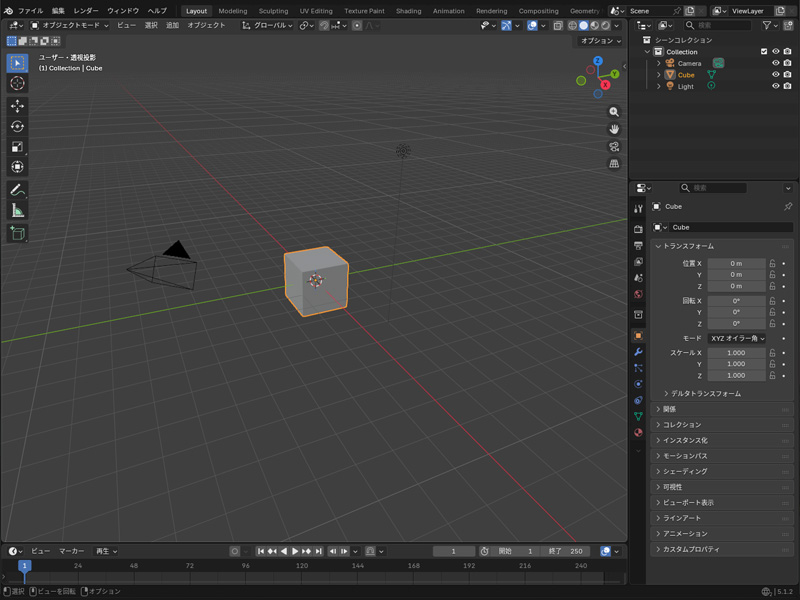
Task: Hide Light in viewport via eye icon
Action: coord(776,86)
